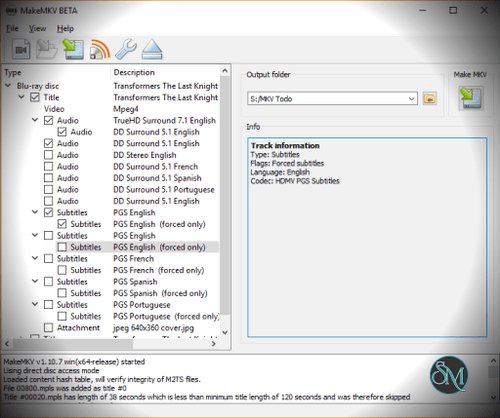Screen dimensions: 500x418
Task: Maximize the MakeMKV BETA window
Action: pos(453,10)
